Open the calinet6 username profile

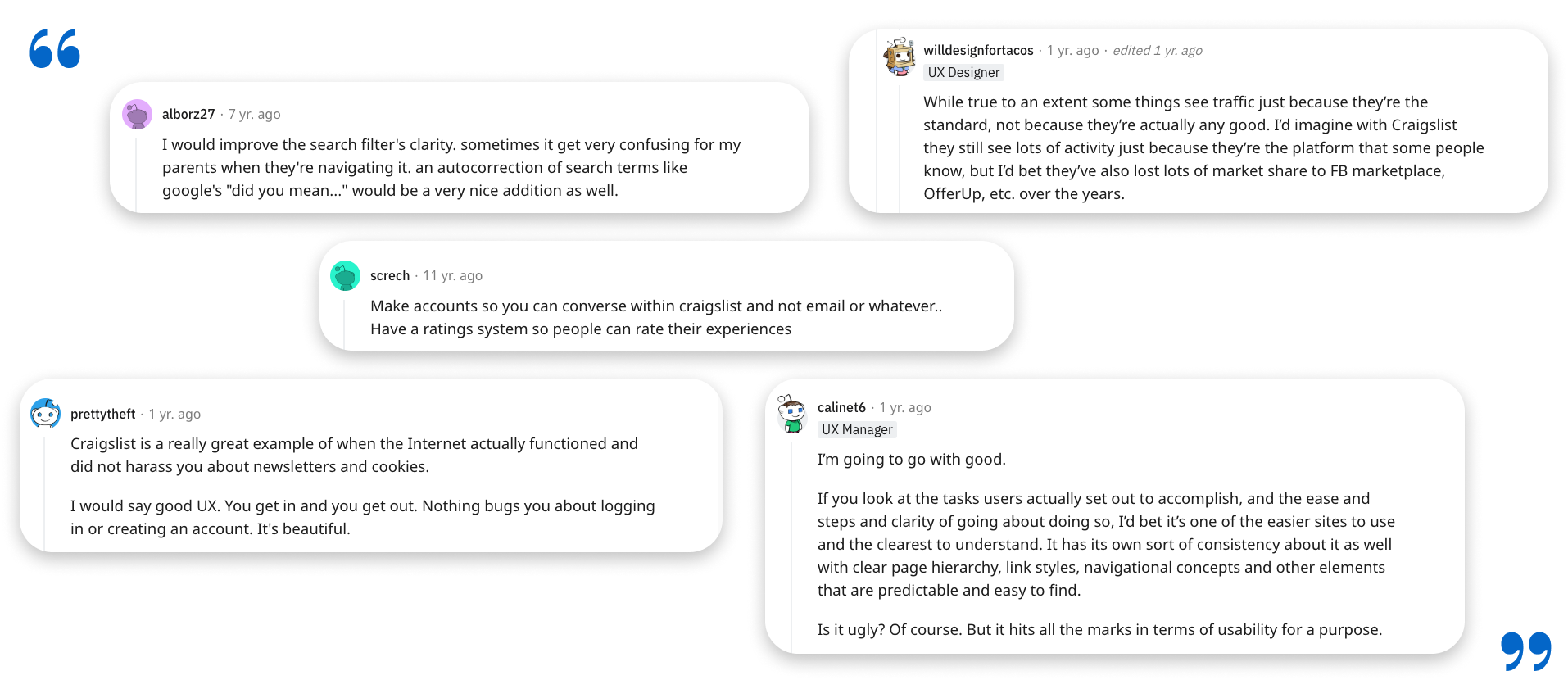coord(841,407)
